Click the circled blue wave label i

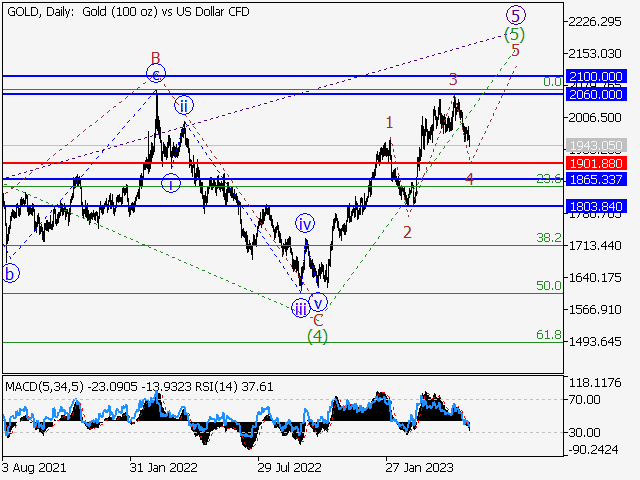[171, 183]
